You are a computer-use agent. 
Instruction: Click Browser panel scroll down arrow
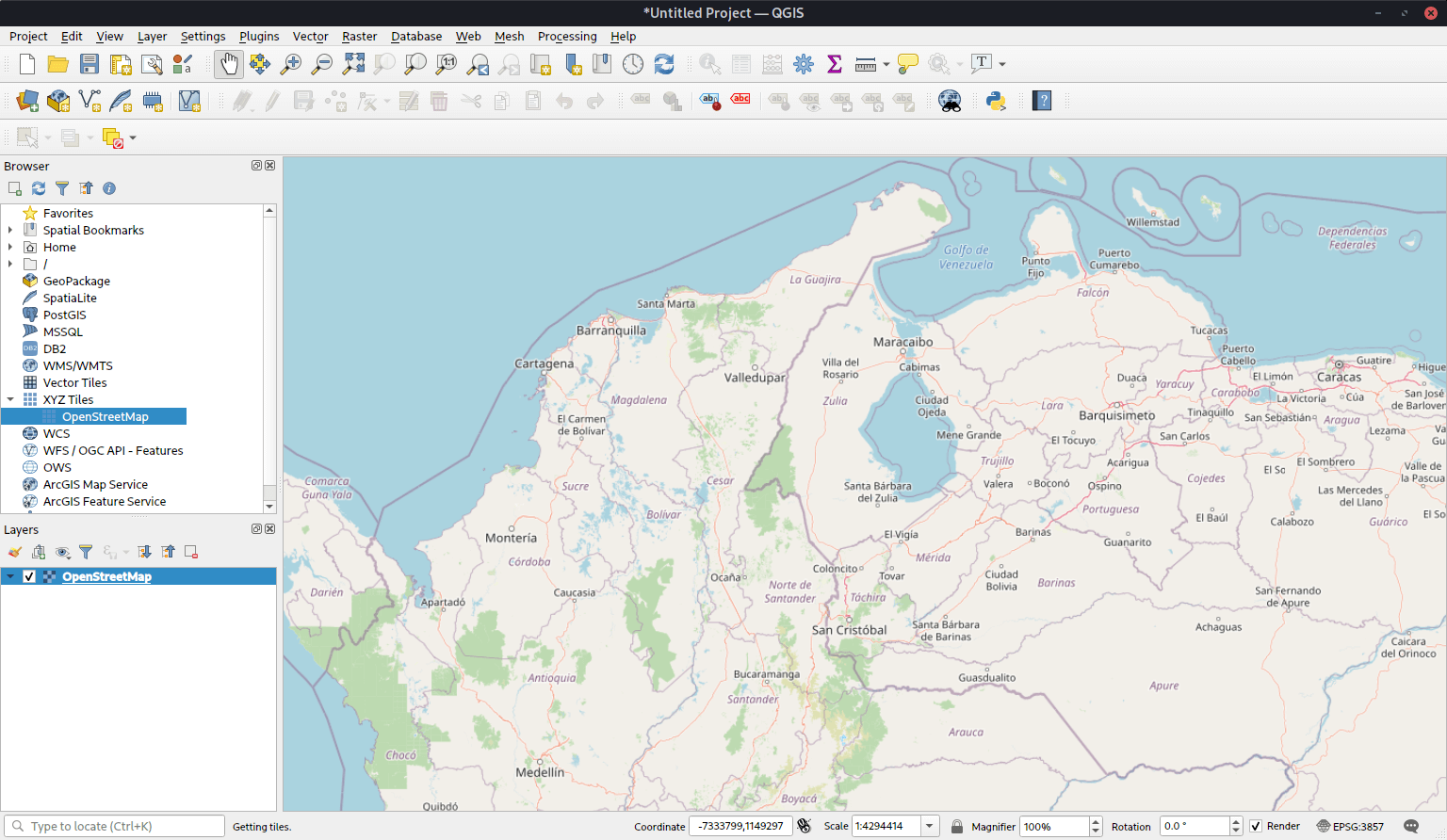point(269,507)
